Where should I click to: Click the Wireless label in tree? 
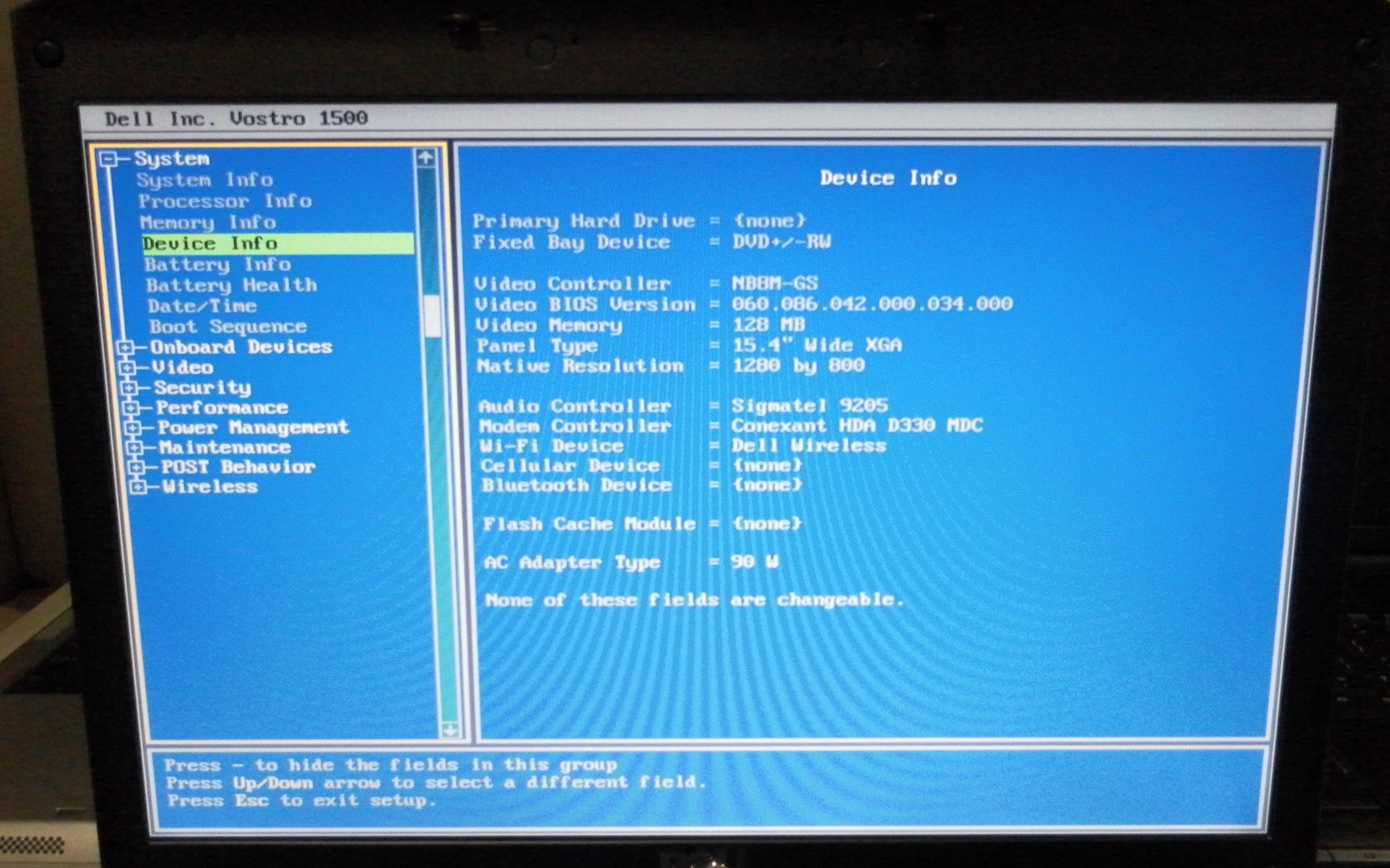210,487
